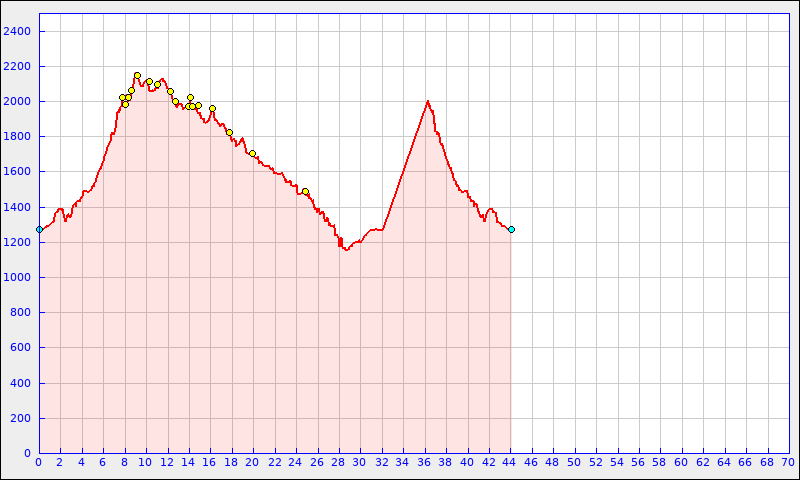Select yellow waypoint just after kilometer 10
Image resolution: width=800 pixels, height=480 pixels.
[149, 81]
